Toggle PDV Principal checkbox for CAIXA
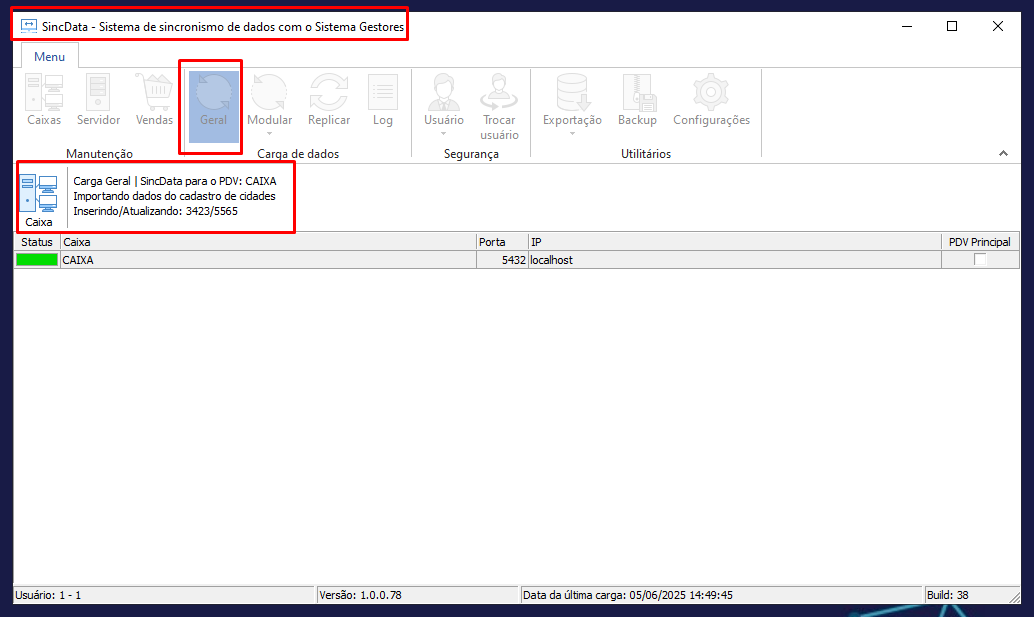 point(980,260)
